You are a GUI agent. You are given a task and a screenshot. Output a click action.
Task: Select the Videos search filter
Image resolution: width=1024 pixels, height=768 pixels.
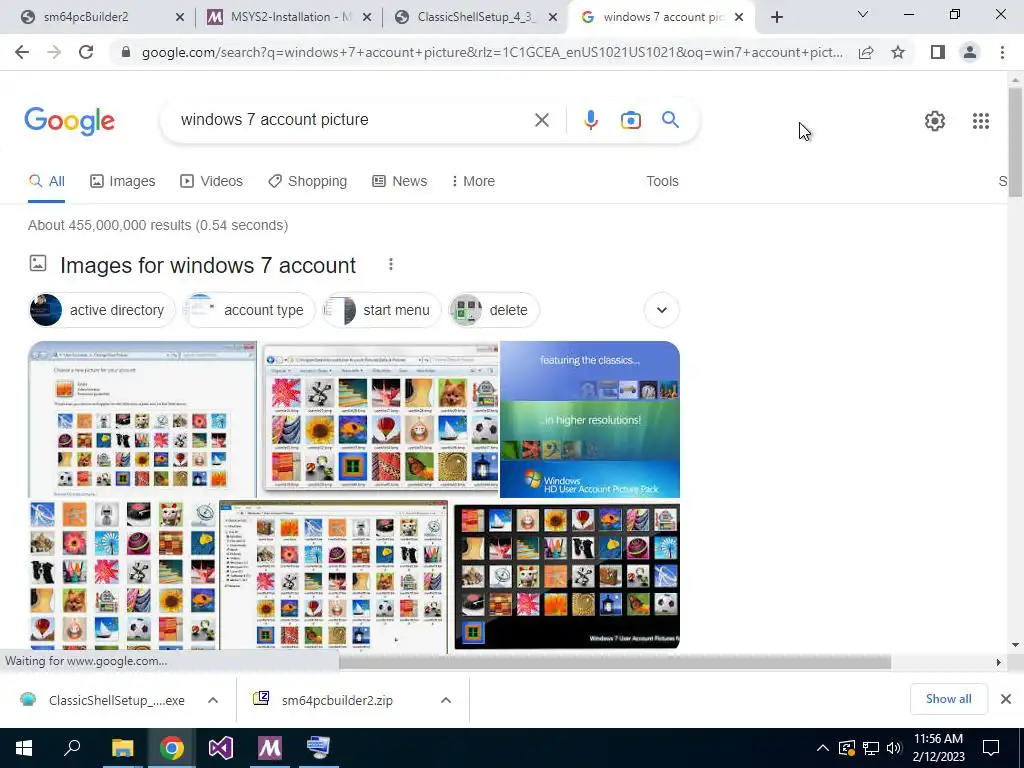pos(211,181)
